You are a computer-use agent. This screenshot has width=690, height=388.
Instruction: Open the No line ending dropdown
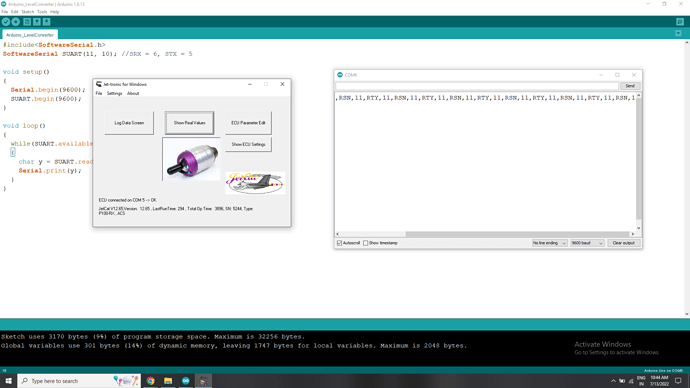549,243
